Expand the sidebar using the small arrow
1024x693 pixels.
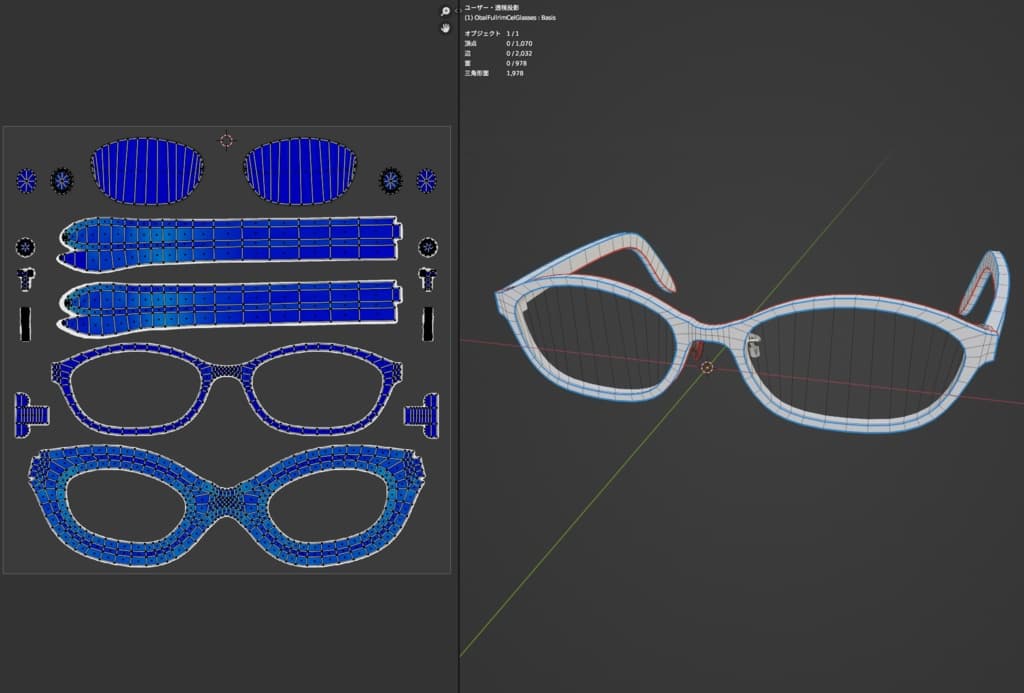(458, 10)
